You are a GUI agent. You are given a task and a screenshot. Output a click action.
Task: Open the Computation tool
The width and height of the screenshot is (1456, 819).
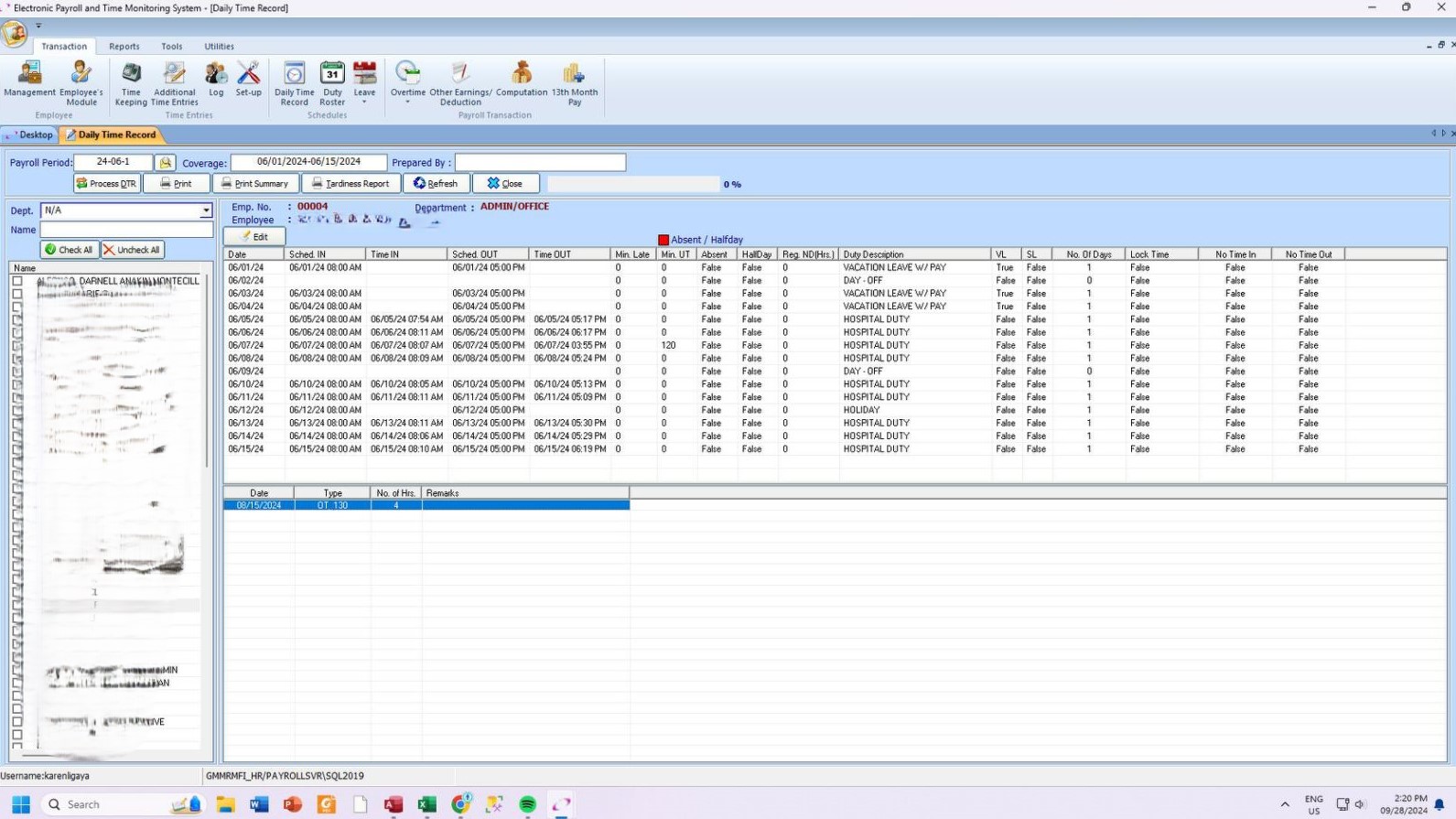click(522, 80)
